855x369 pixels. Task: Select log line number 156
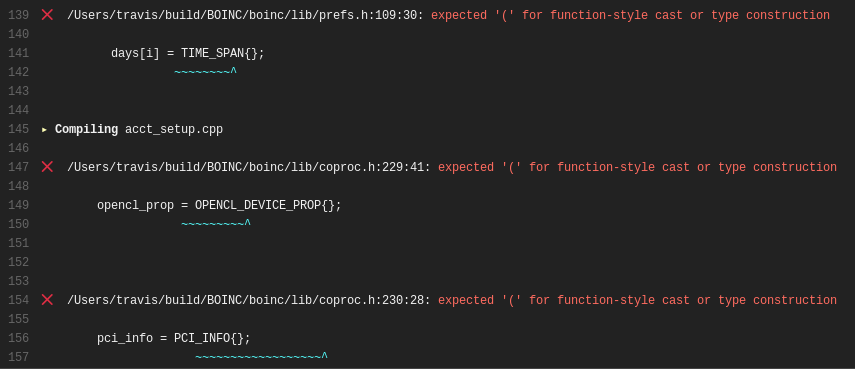point(19,338)
